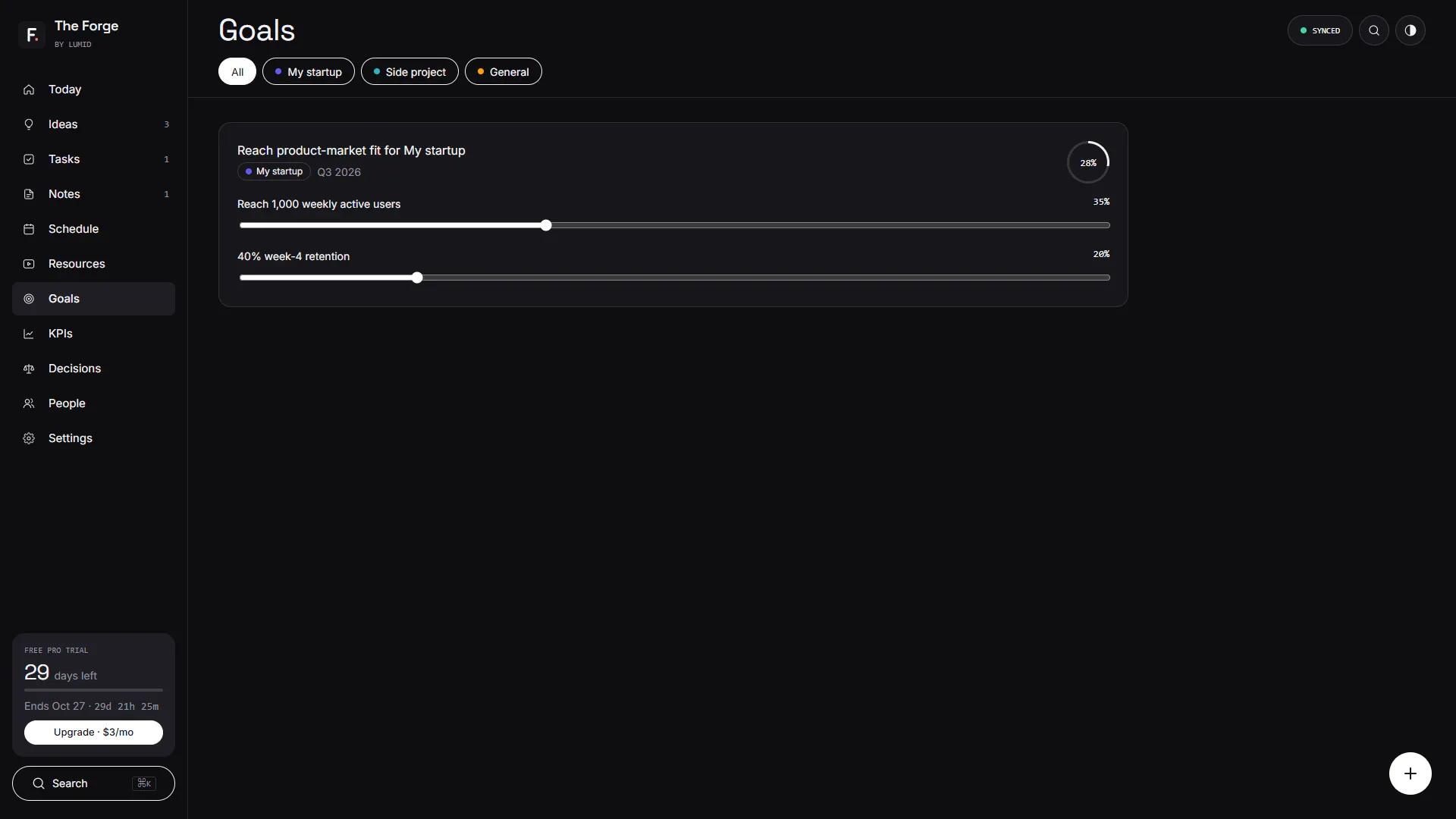Viewport: 1456px width, 819px height.
Task: Open the Search field in sidebar
Action: pos(93,783)
